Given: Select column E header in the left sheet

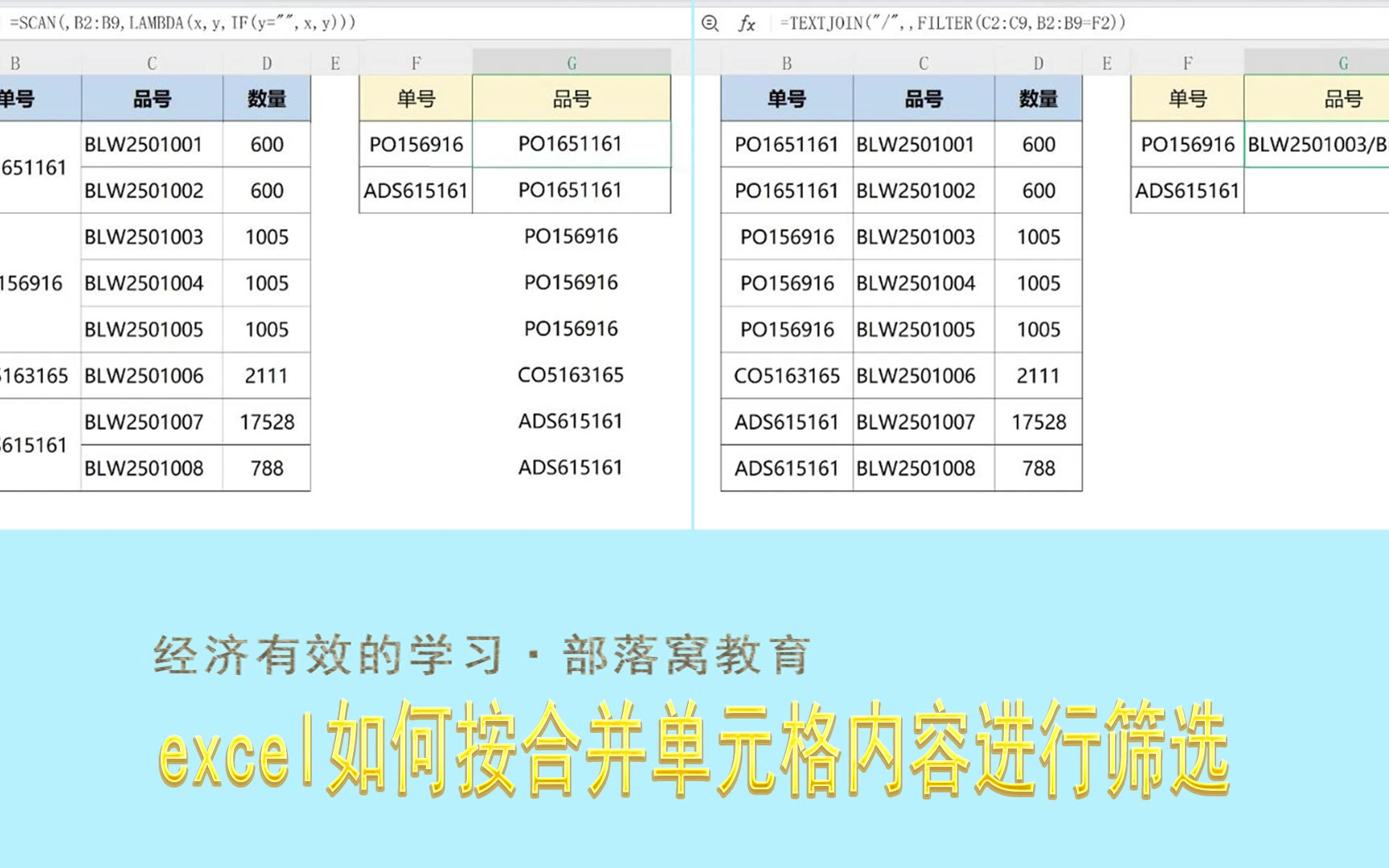Looking at the screenshot, I should pyautogui.click(x=335, y=63).
